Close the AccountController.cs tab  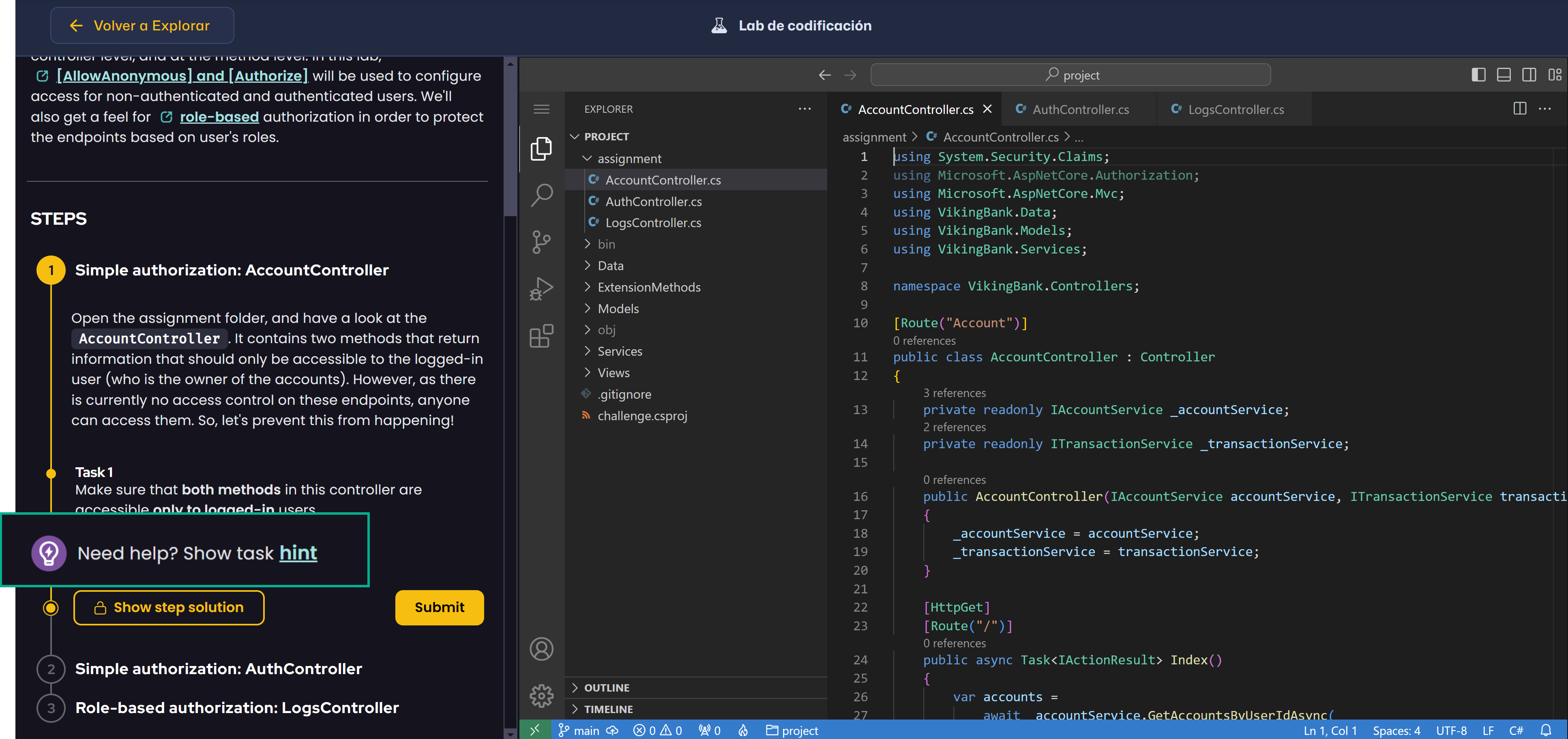(x=987, y=109)
